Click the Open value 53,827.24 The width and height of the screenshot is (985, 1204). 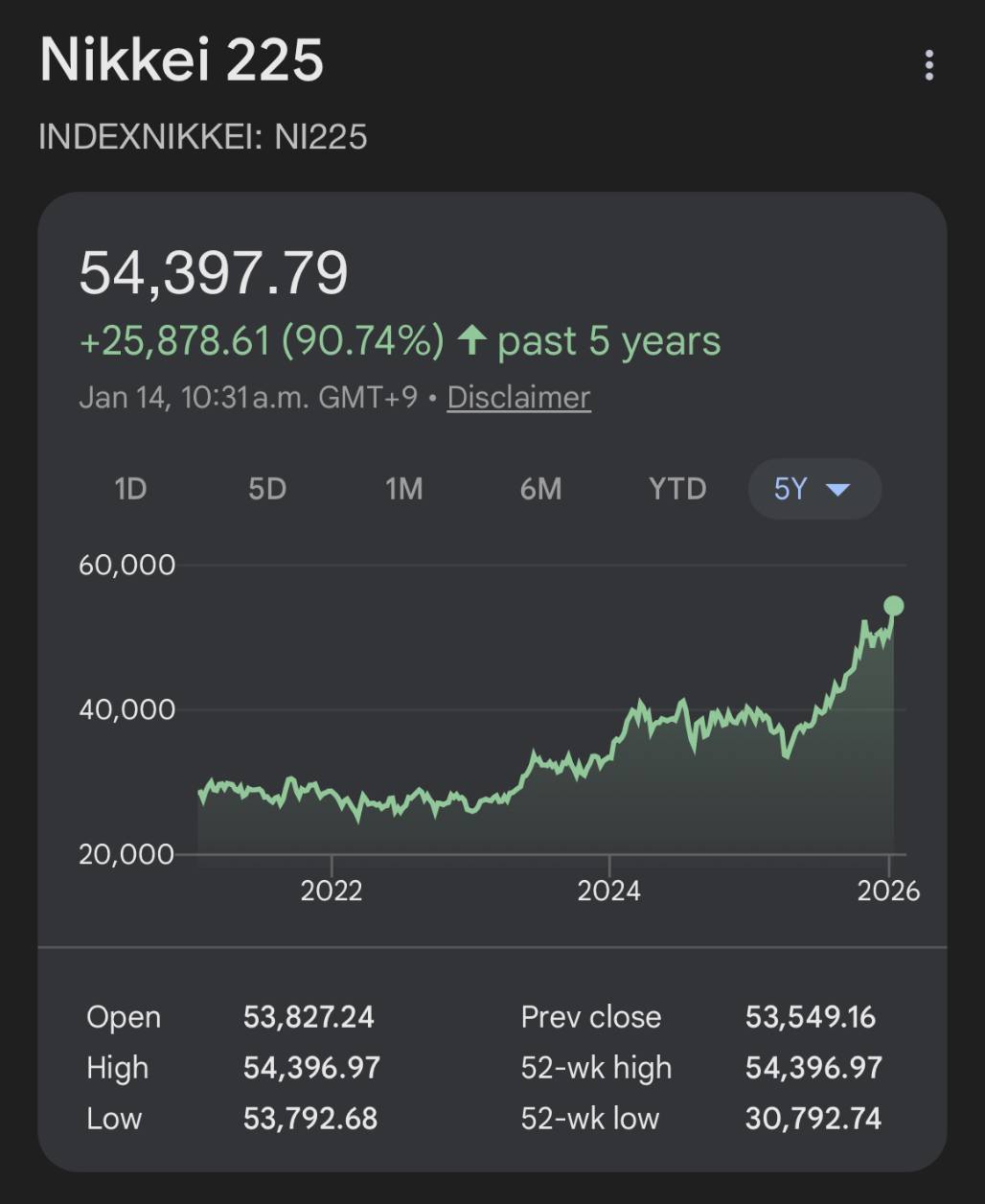pos(309,1016)
